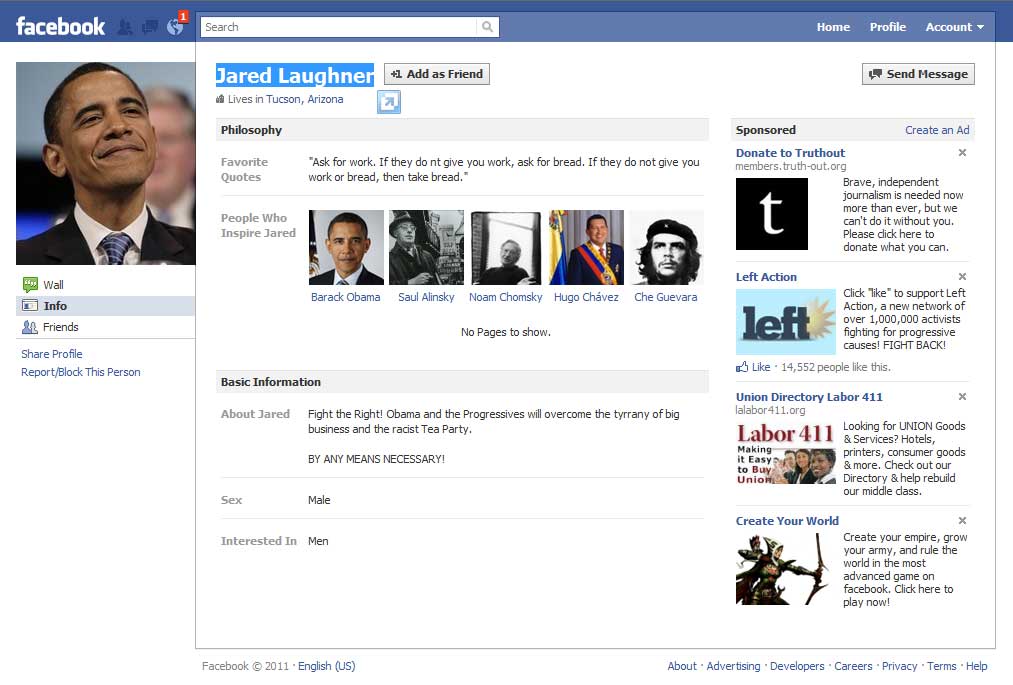This screenshot has height=685, width=1013.
Task: Click the Noam Chomsky name link
Action: click(x=506, y=297)
